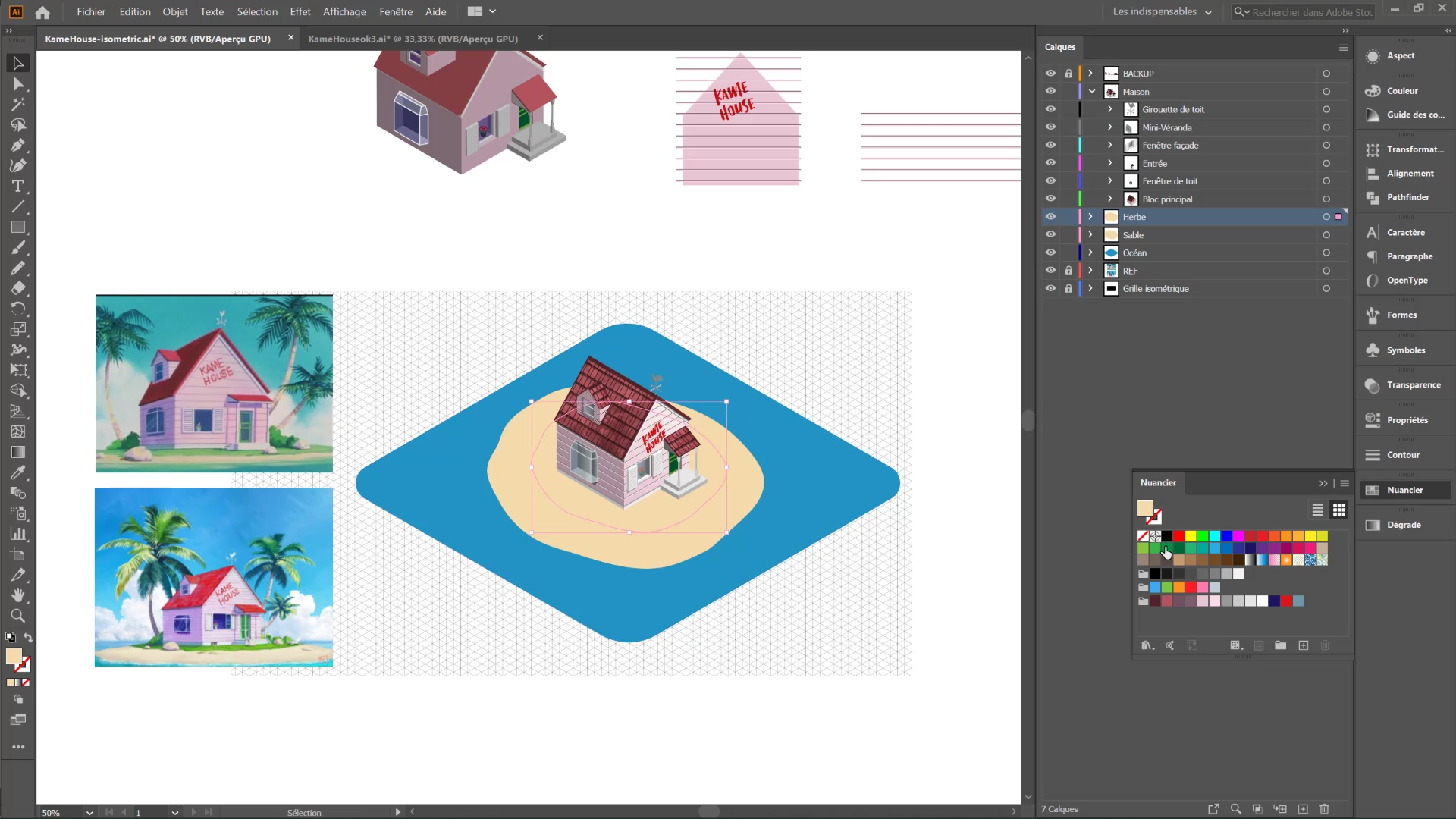This screenshot has width=1456, height=819.
Task: Unlock the REF layer
Action: pos(1068,271)
